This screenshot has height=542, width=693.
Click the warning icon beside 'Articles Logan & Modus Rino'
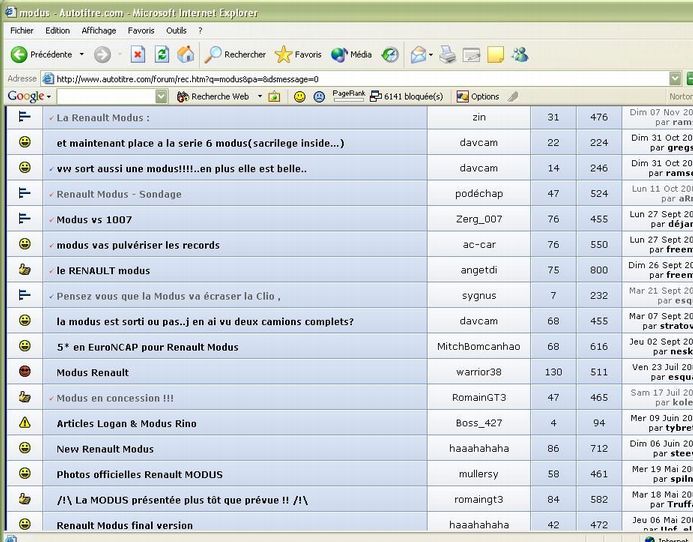click(x=25, y=422)
